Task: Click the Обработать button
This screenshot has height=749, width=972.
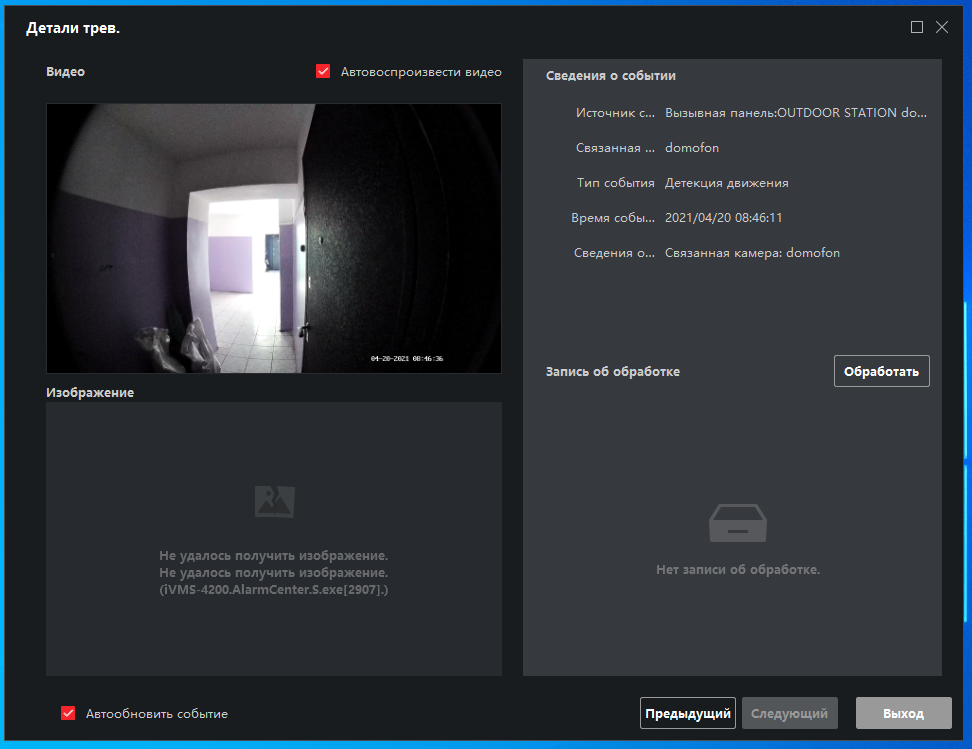Action: click(881, 371)
